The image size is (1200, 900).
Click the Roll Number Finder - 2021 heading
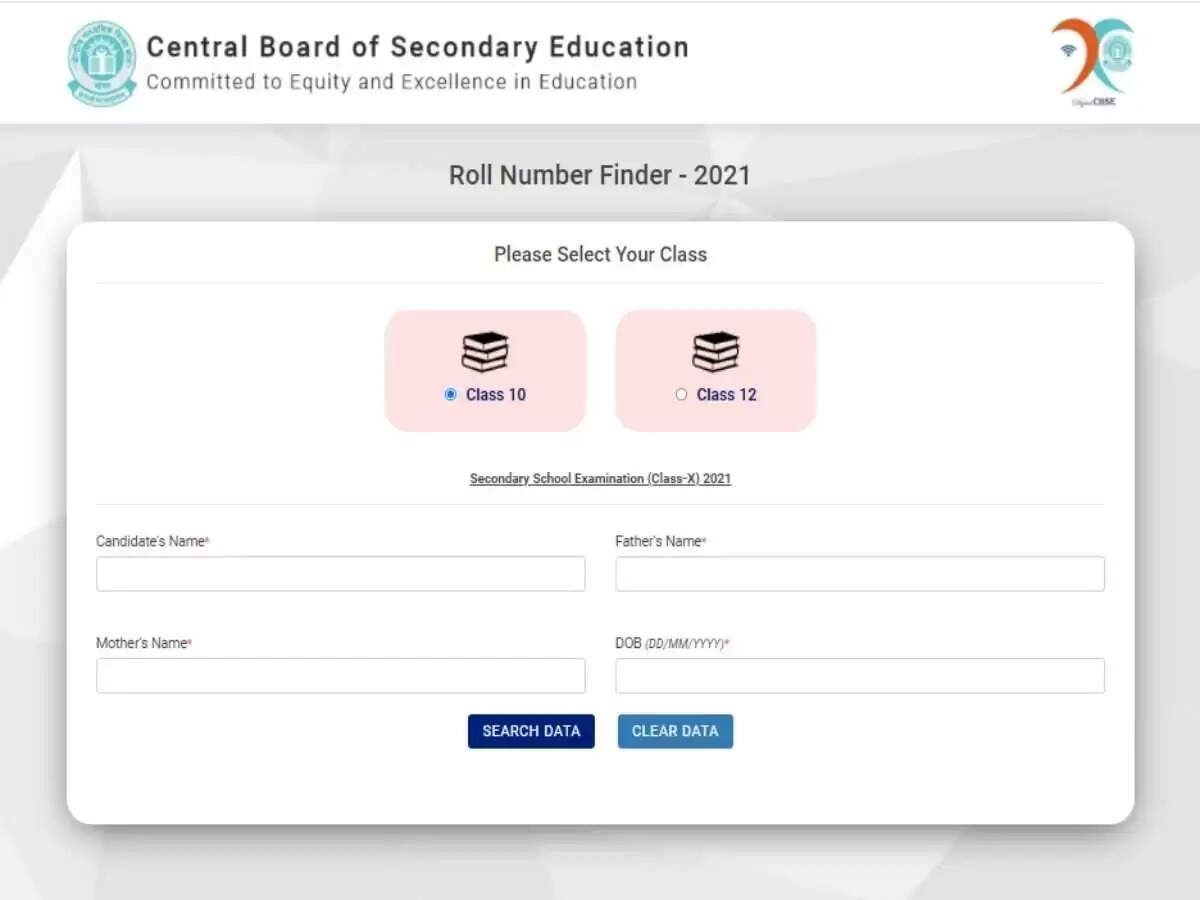coord(599,175)
